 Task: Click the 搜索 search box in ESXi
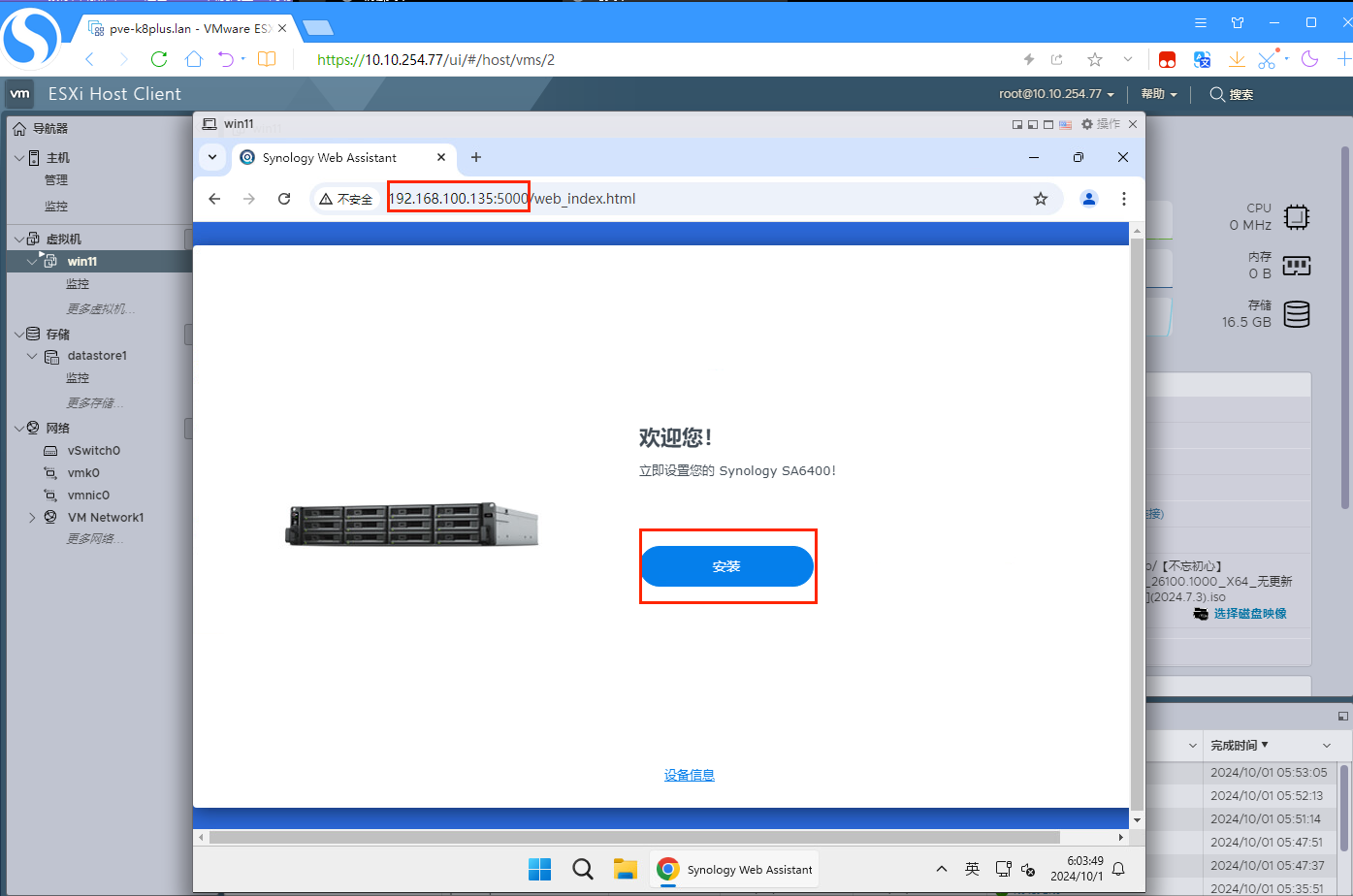[x=1232, y=94]
